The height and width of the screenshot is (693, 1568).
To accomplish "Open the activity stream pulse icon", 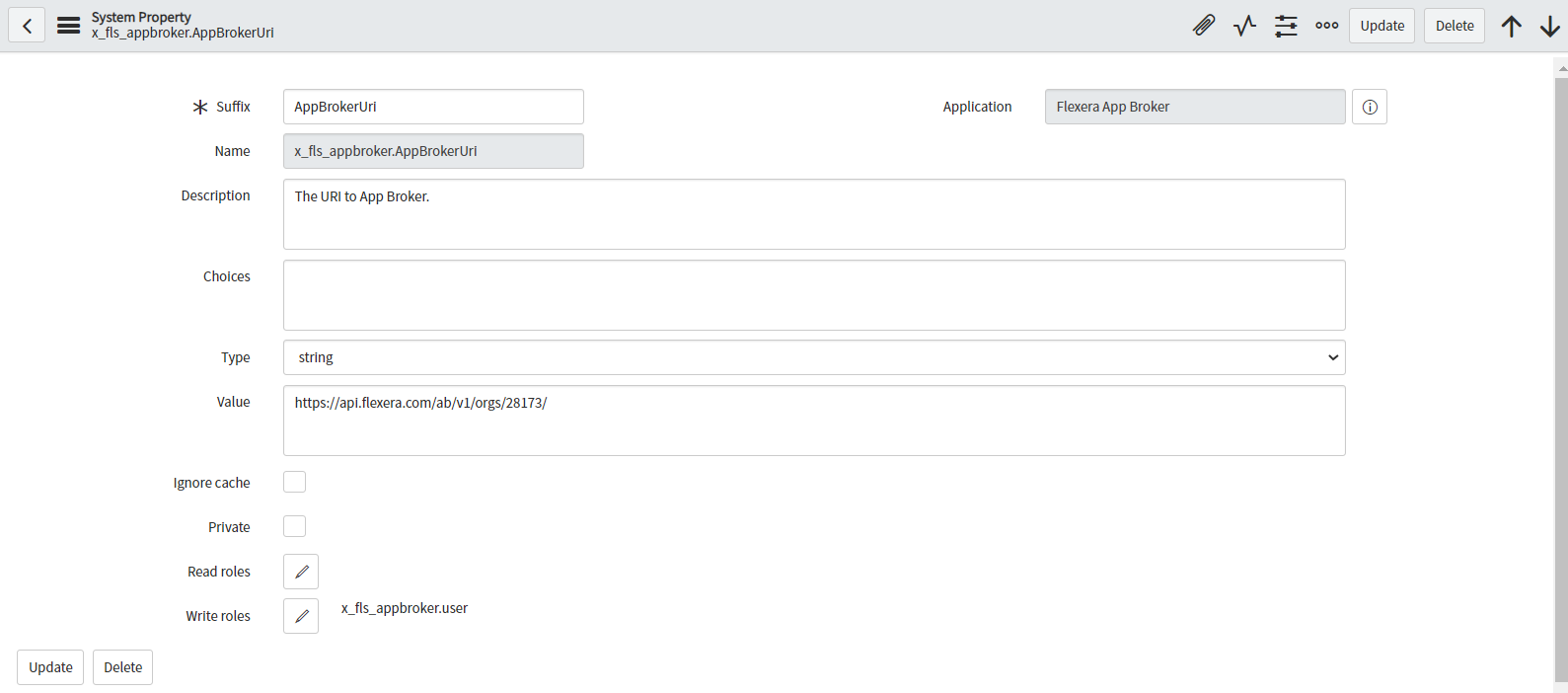I will coord(1244,26).
